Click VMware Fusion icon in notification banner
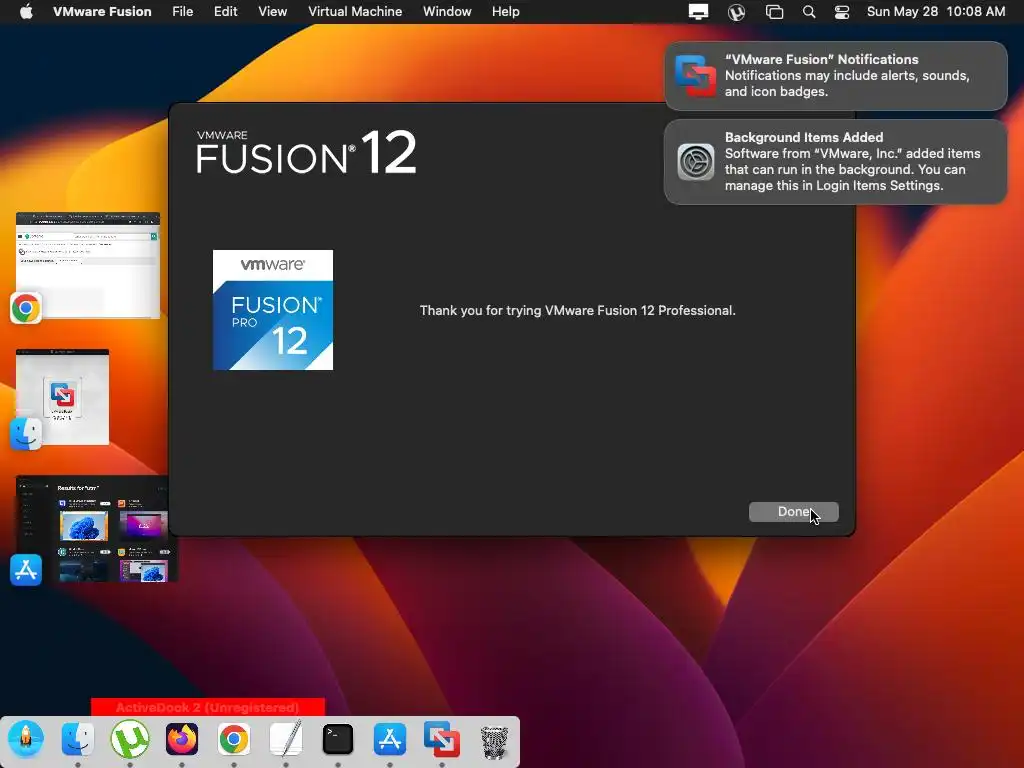The width and height of the screenshot is (1024, 768). coord(695,76)
